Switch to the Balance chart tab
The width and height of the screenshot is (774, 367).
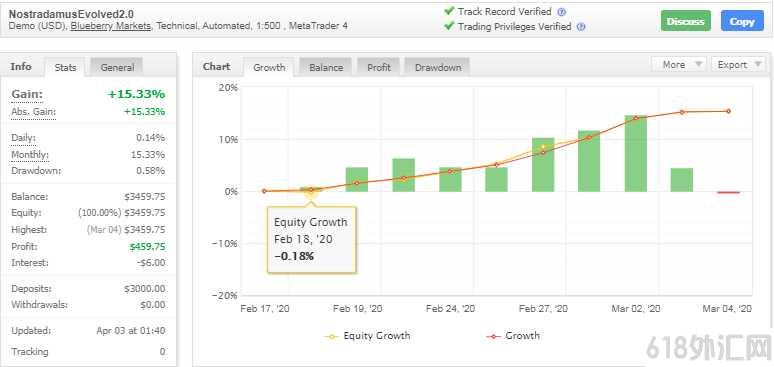326,68
